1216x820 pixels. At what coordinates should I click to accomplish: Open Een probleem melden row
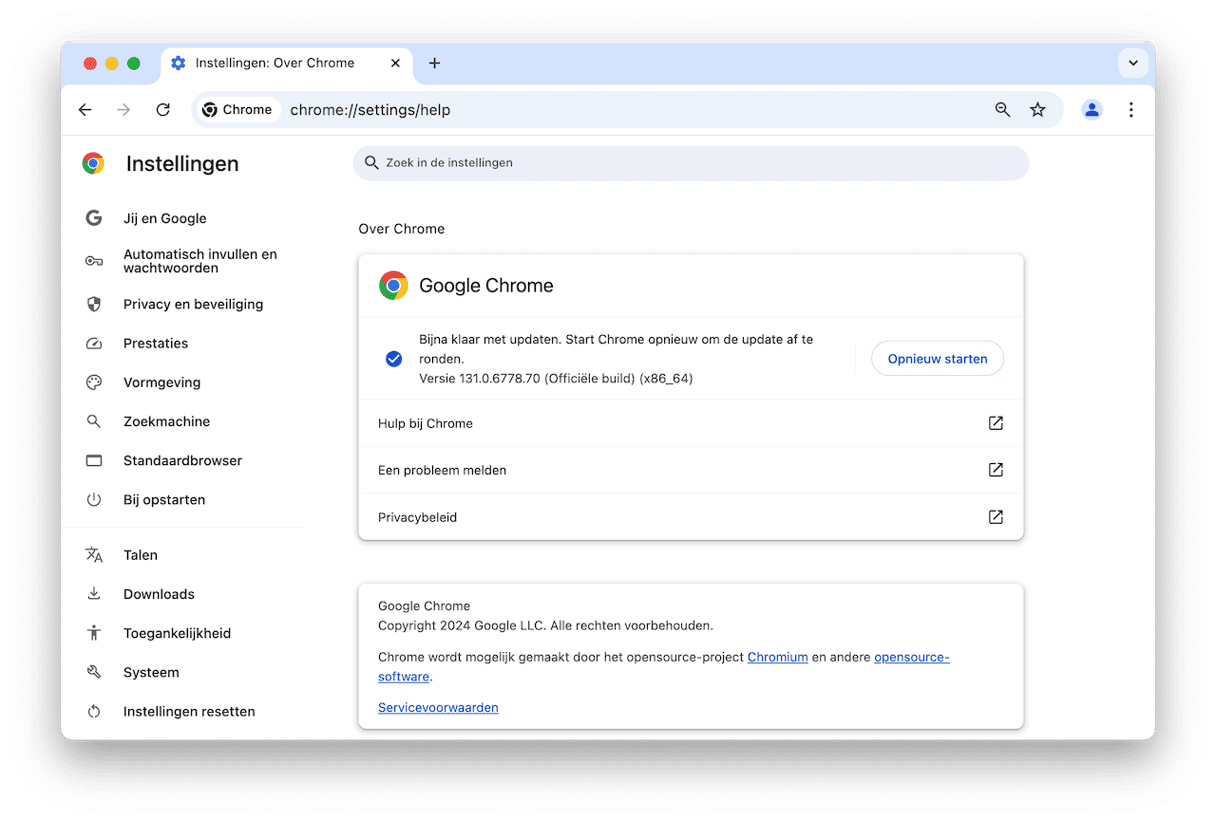(691, 470)
